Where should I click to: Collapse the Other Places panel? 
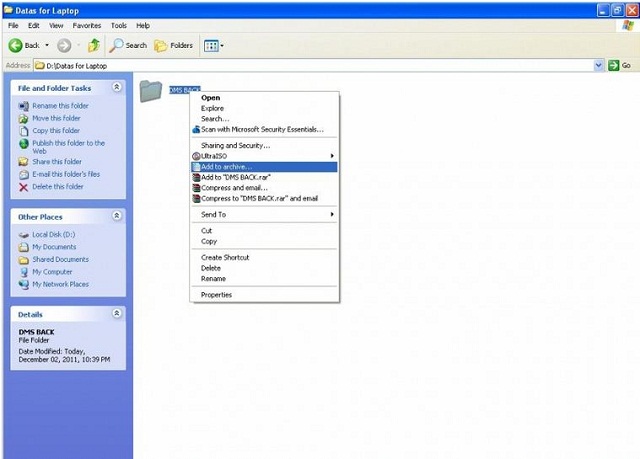point(117,216)
